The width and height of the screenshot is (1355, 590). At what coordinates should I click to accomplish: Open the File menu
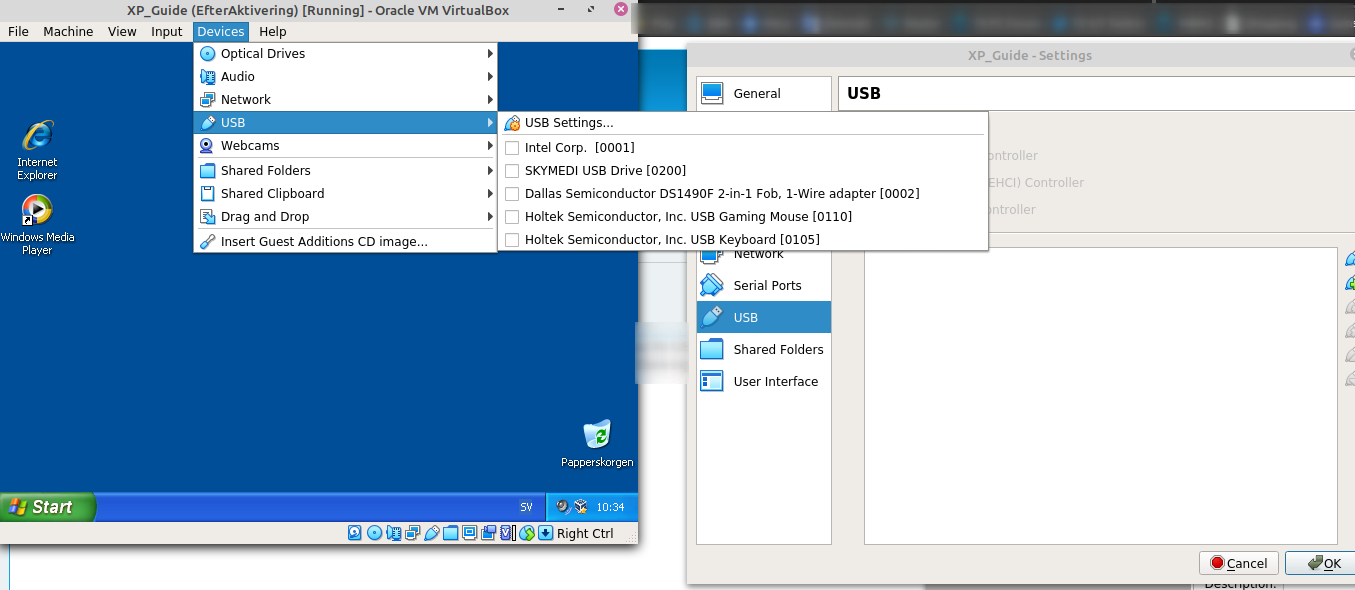[18, 31]
